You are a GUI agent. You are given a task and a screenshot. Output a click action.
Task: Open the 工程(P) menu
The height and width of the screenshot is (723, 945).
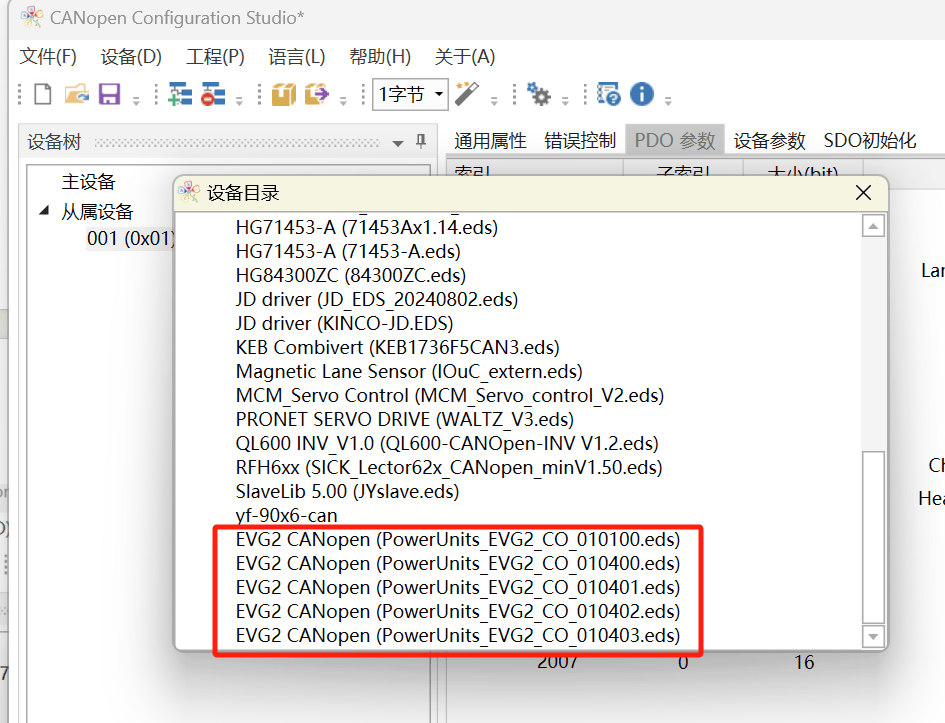click(215, 57)
